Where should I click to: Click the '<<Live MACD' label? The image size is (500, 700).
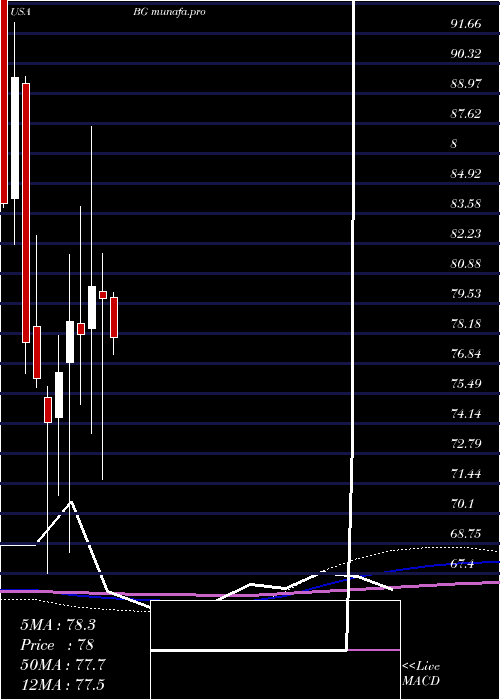pos(421,673)
